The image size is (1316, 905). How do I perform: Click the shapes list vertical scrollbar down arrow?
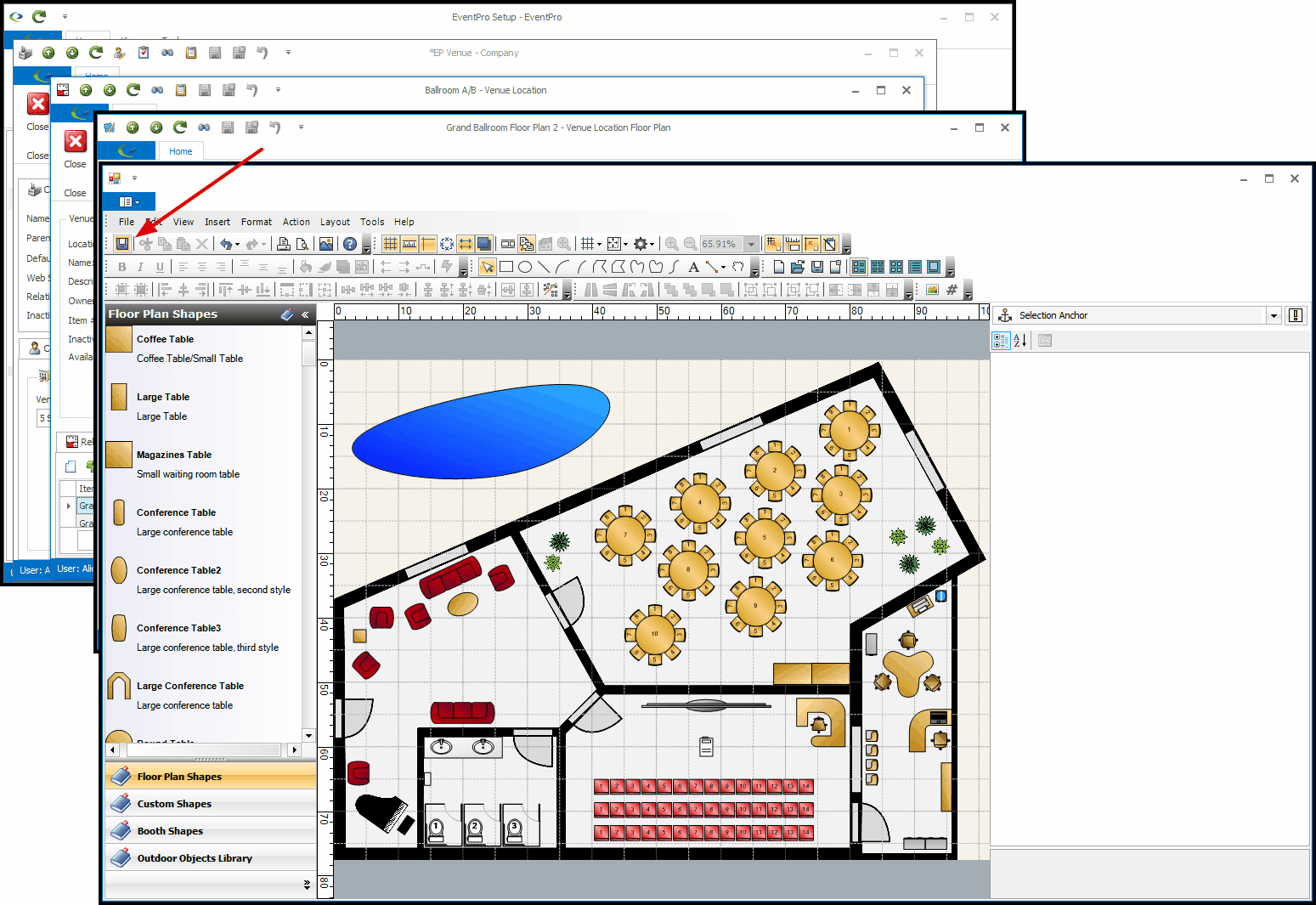coord(308,736)
